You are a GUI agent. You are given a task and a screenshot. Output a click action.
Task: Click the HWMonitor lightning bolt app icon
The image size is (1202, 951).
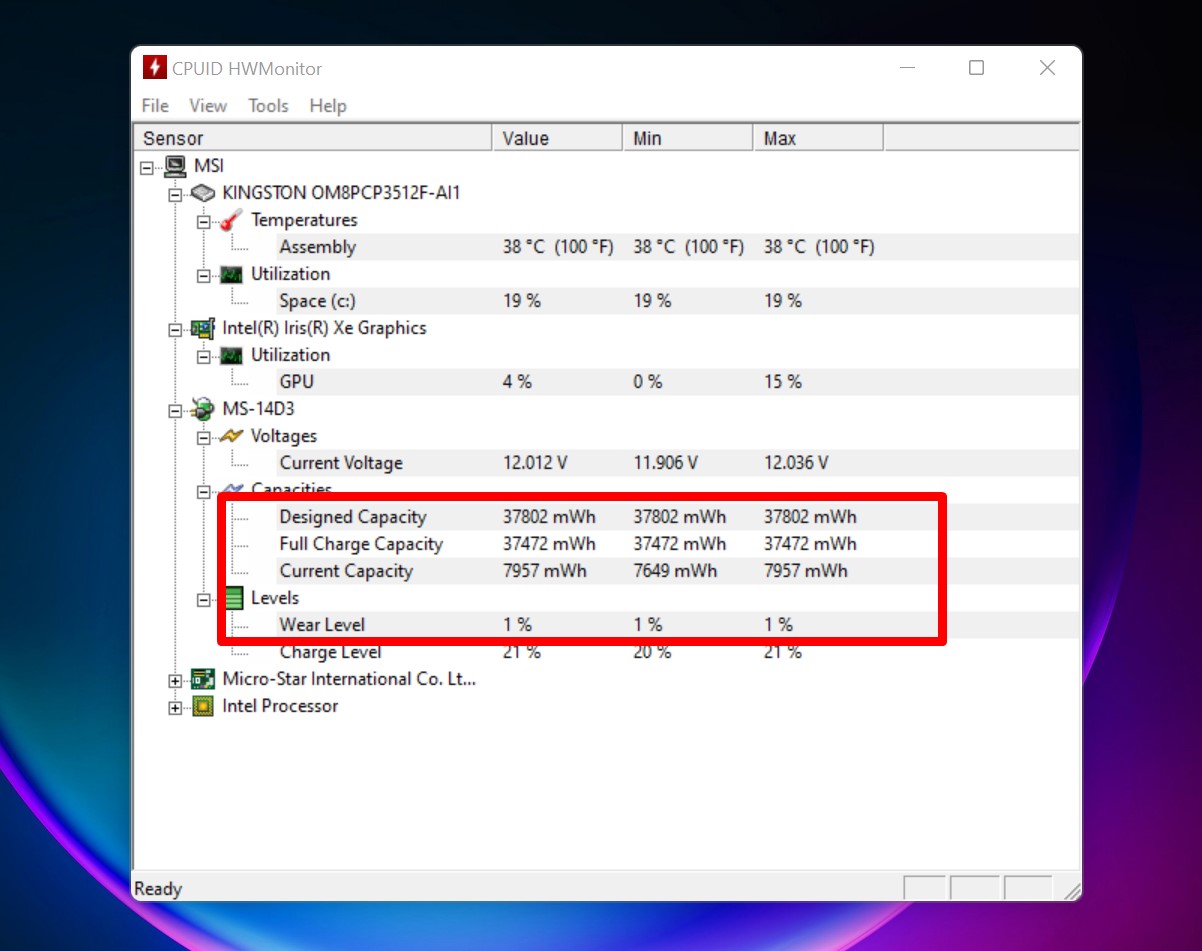click(x=154, y=68)
